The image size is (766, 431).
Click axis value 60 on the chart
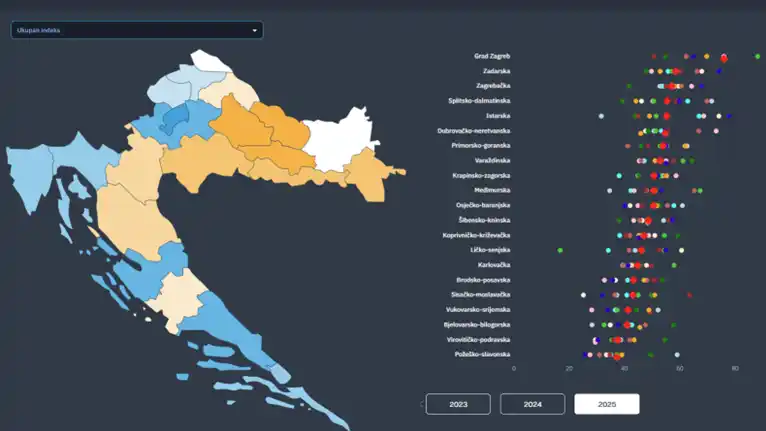click(680, 368)
